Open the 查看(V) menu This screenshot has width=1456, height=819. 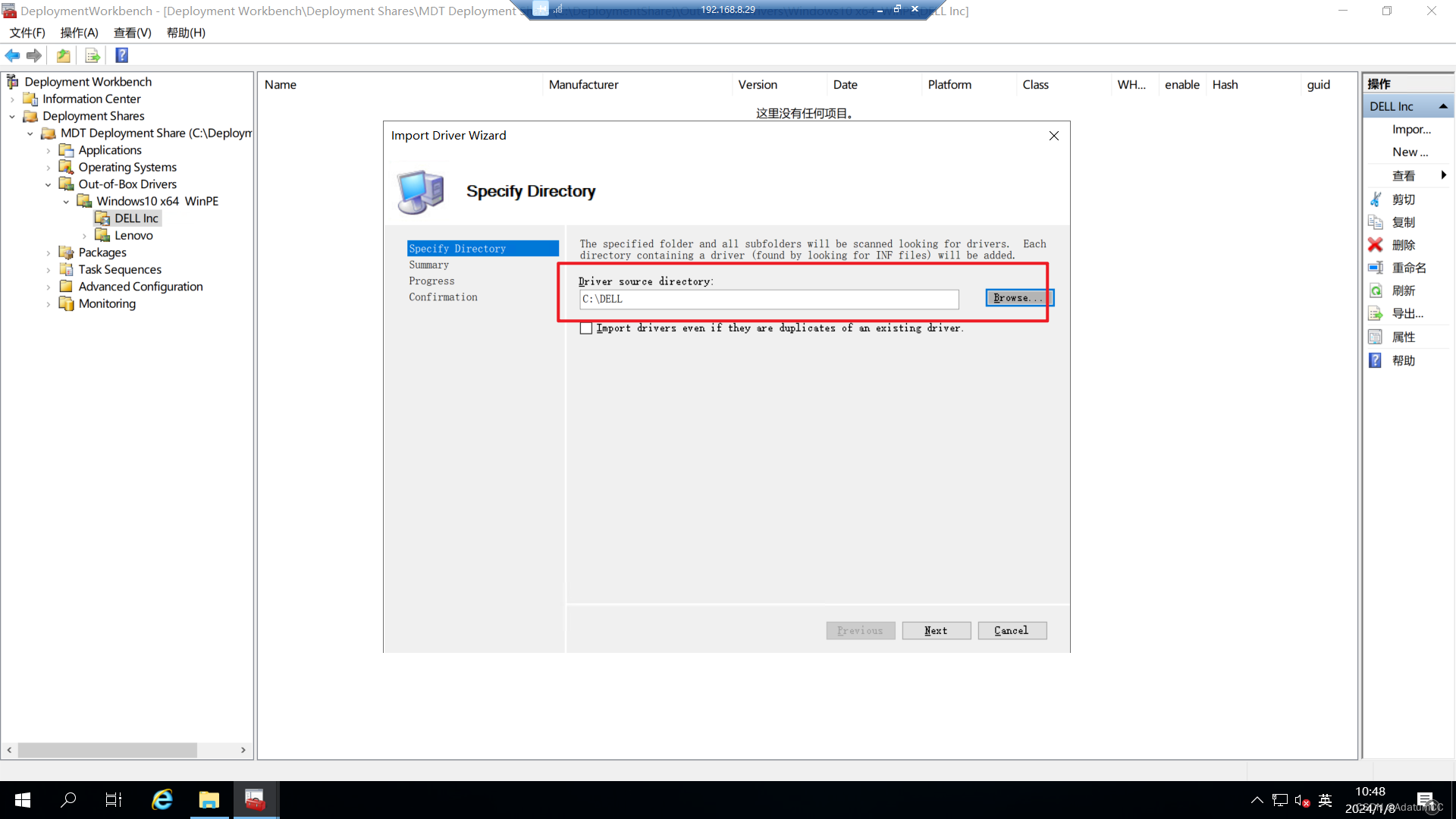point(132,33)
